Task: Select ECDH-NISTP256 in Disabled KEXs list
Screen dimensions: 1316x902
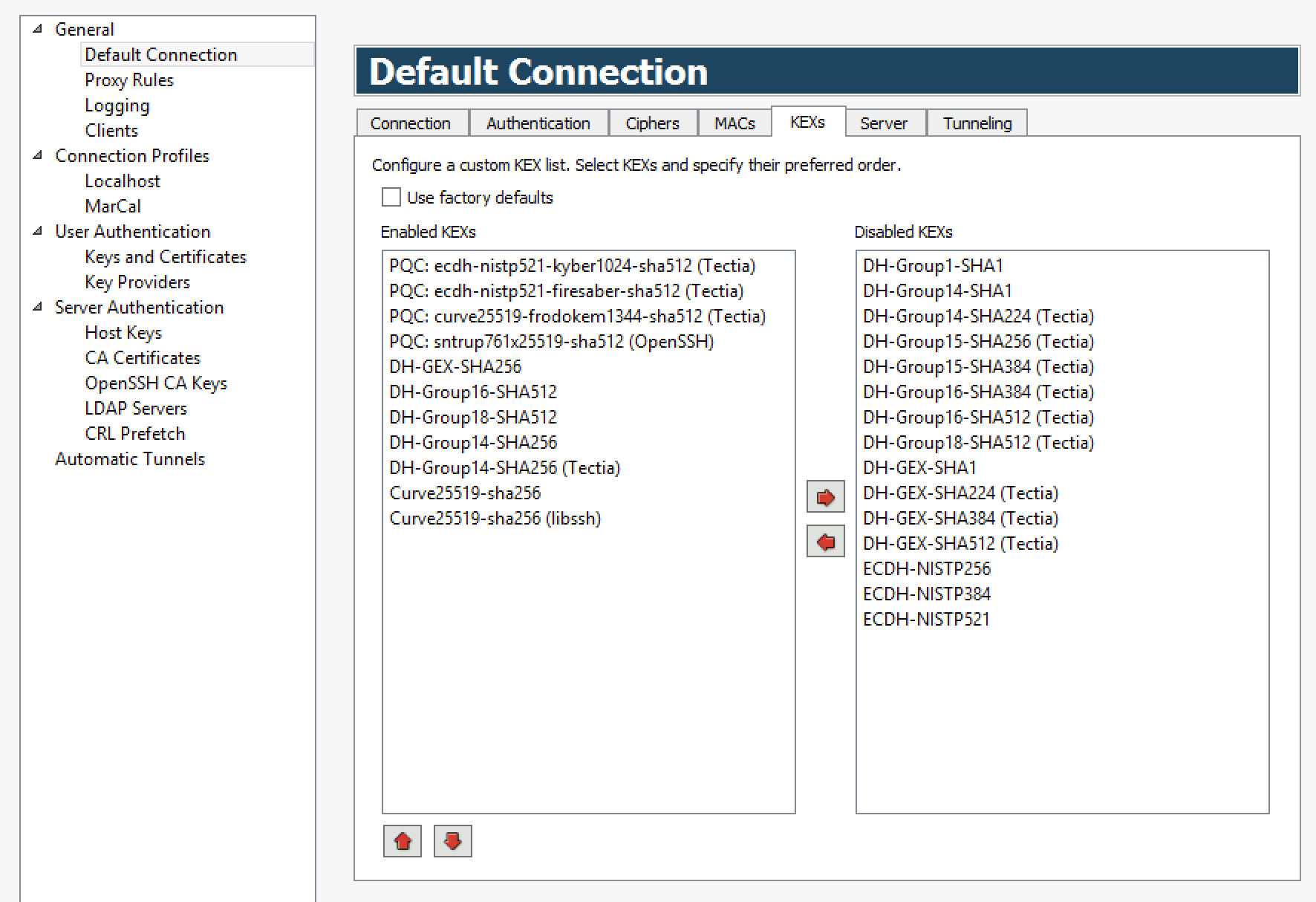Action: click(x=926, y=569)
